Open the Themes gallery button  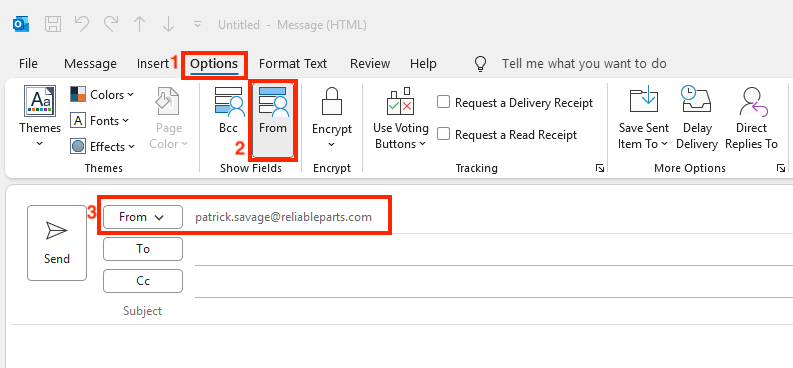[x=40, y=117]
